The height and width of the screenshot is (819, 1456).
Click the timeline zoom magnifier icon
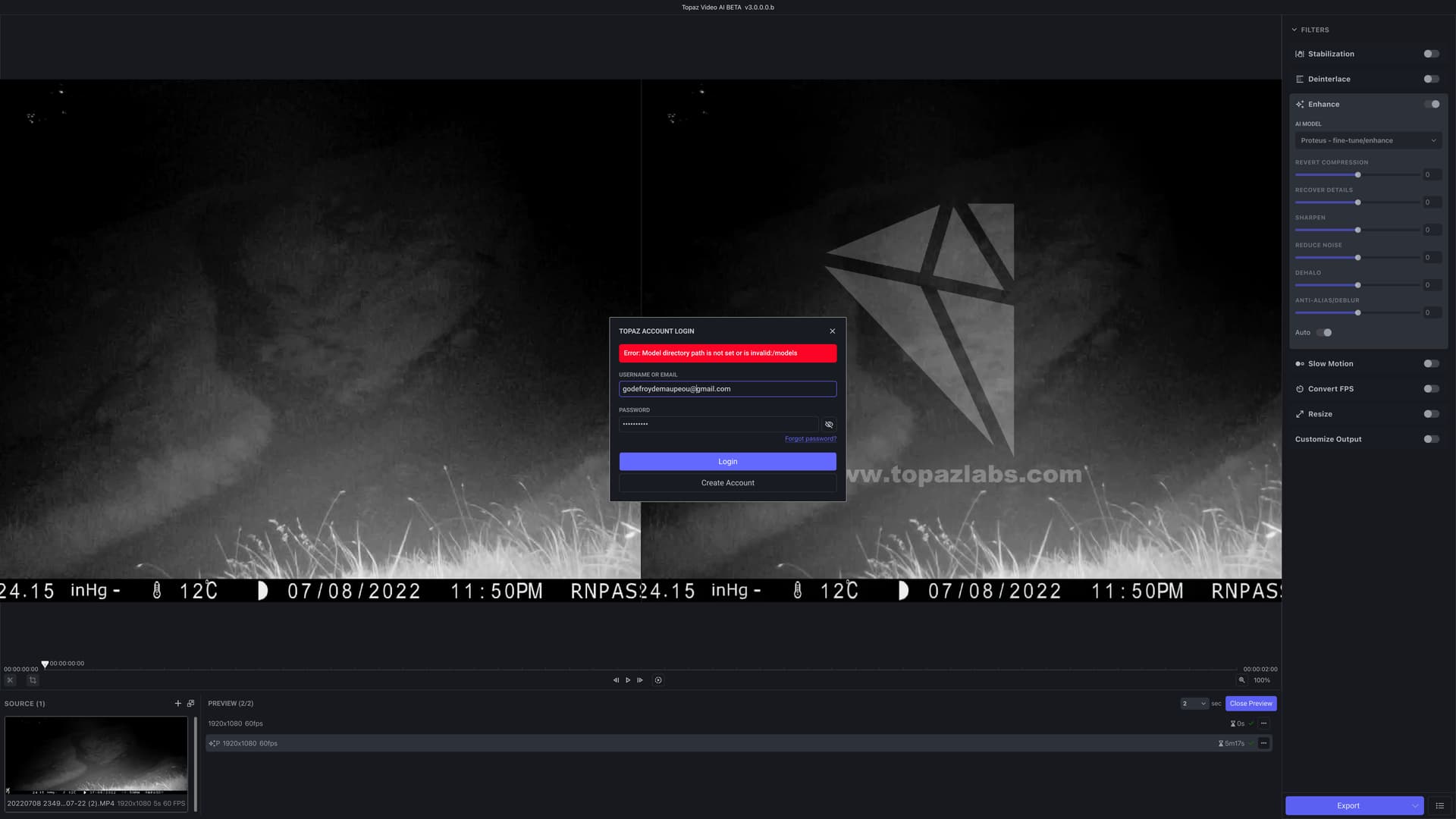1241,680
